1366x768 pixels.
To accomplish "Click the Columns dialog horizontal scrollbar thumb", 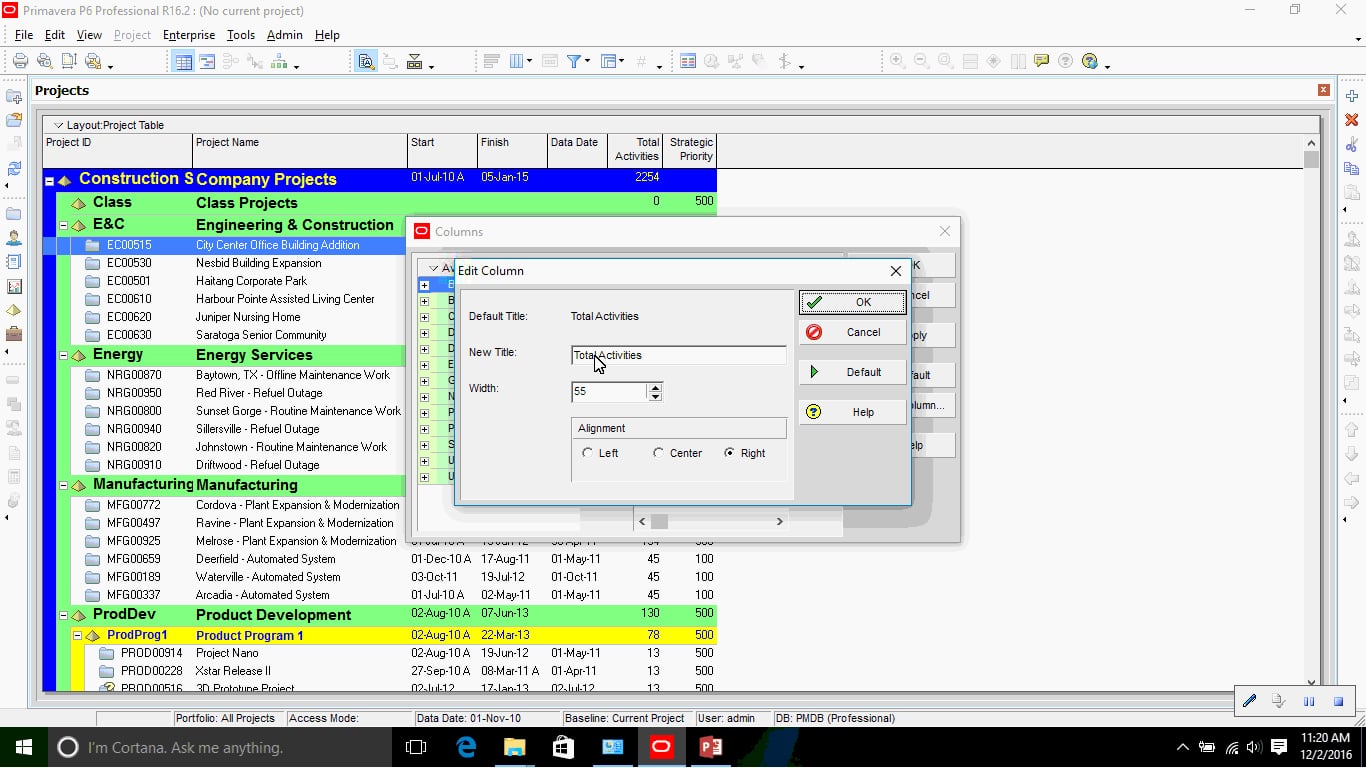I will point(659,521).
